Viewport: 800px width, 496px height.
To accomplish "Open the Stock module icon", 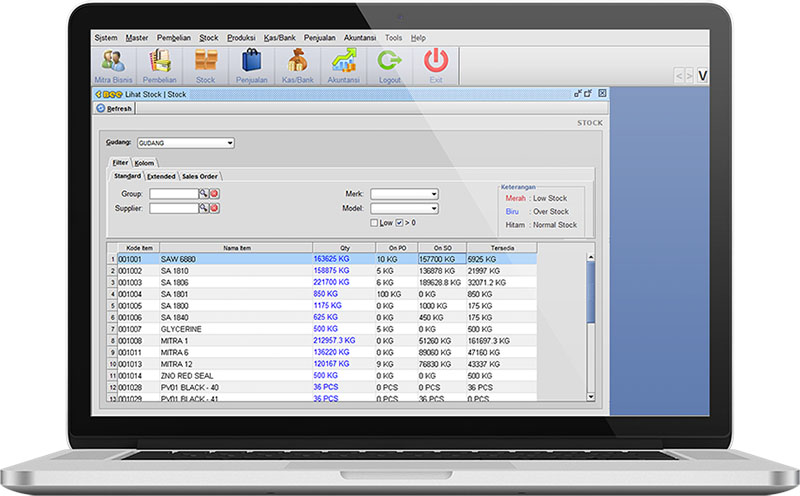I will click(206, 64).
